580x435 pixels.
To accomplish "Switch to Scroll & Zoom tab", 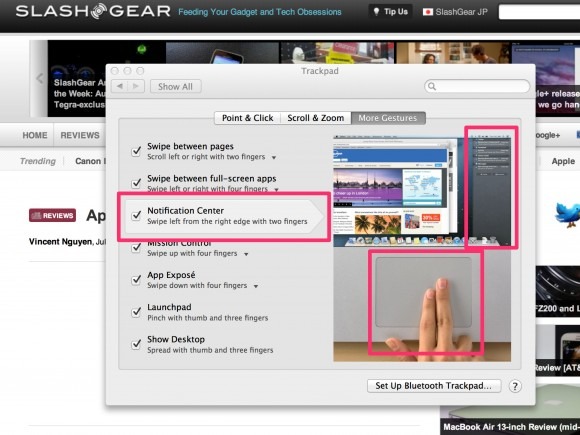I will tap(316, 118).
